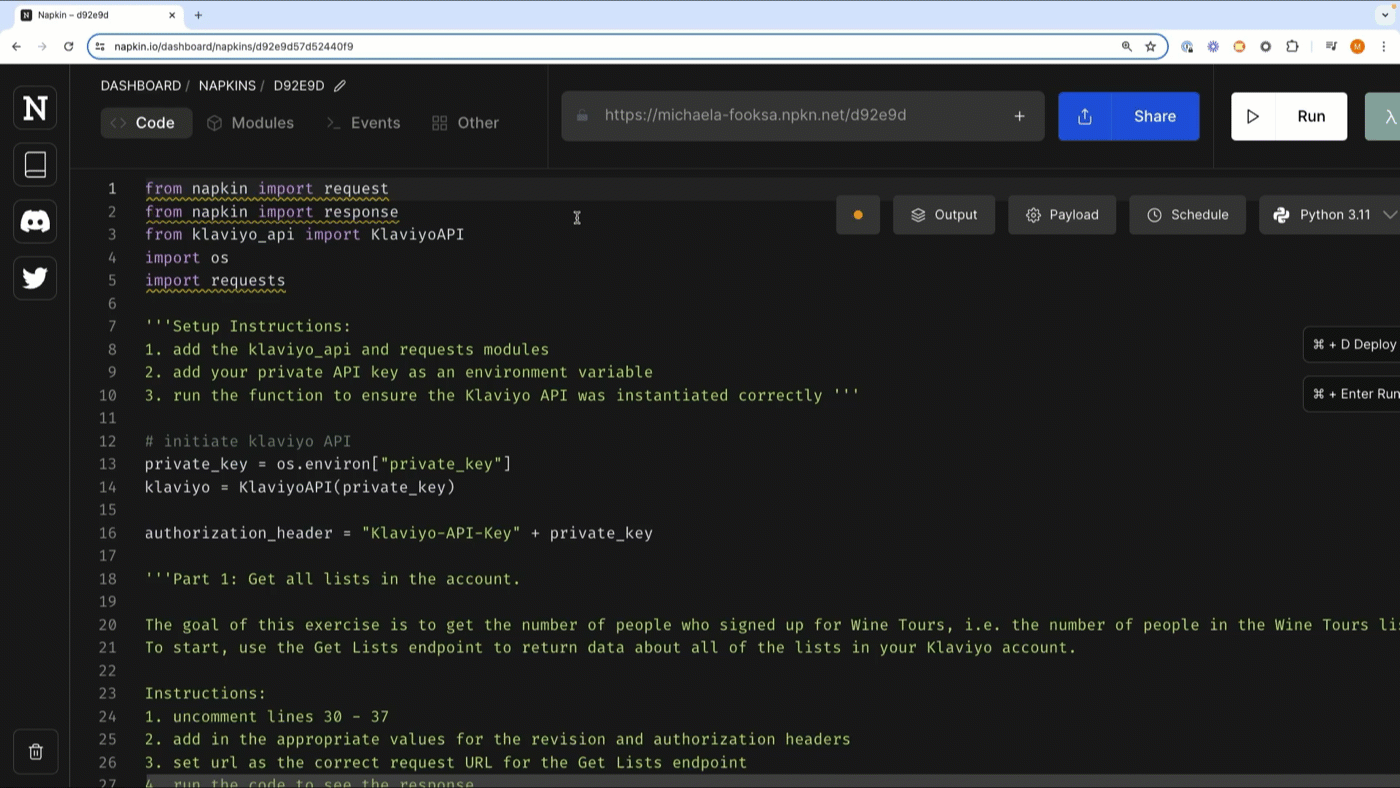Click the blue padlock extension icon
This screenshot has height=788, width=1400.
[x=1187, y=46]
